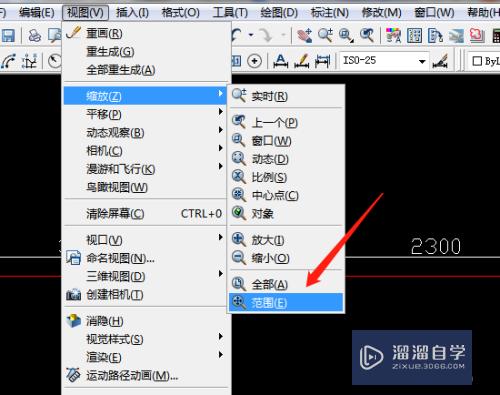Expand the 平移(P) submenu
Screen dimensions: 500x395
145,114
